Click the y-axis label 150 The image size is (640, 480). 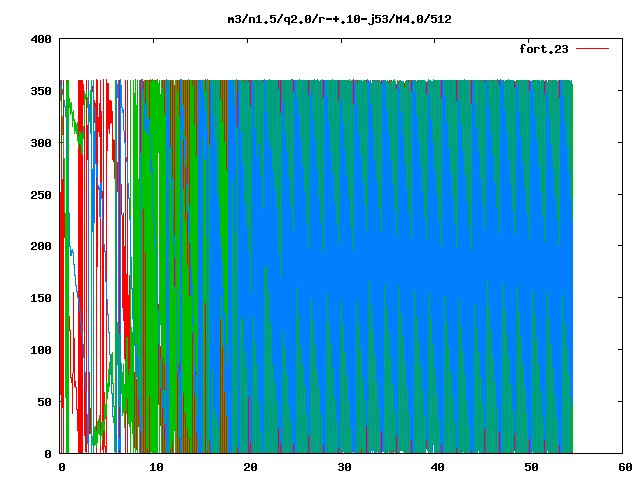coord(41,298)
